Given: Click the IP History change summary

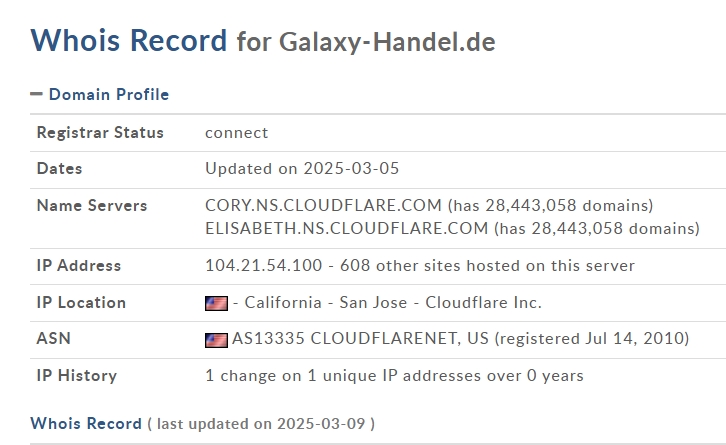Looking at the screenshot, I should click(394, 376).
